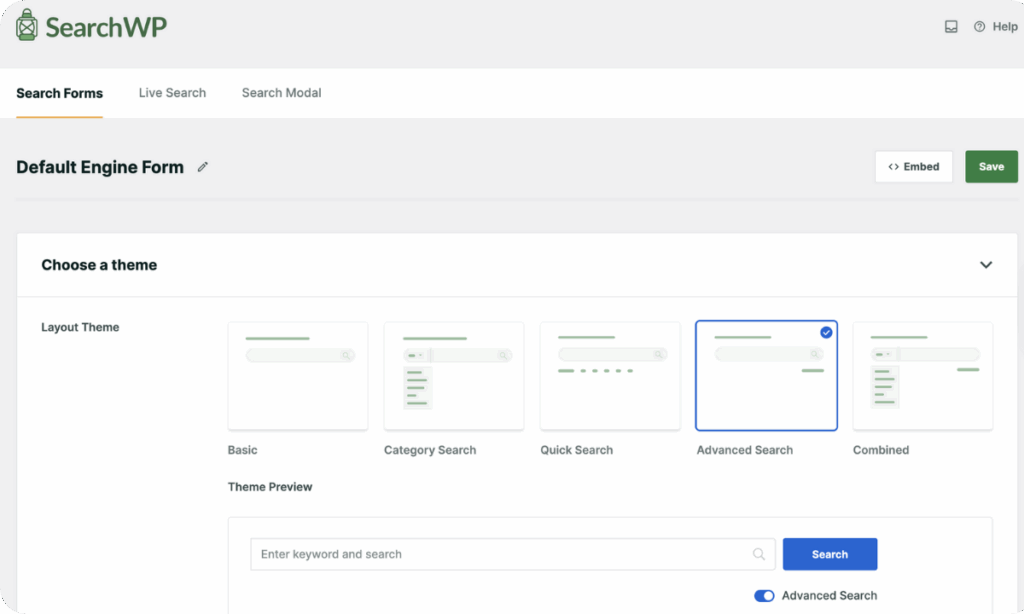Image resolution: width=1024 pixels, height=614 pixels.
Task: Toggle the Advanced Search switch
Action: pos(764,596)
